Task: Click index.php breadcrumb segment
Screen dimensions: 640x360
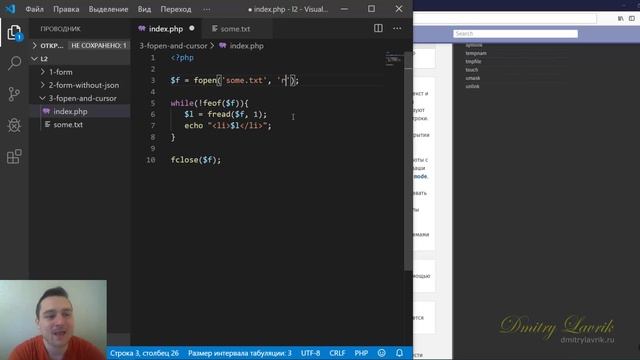Action: pos(246,46)
